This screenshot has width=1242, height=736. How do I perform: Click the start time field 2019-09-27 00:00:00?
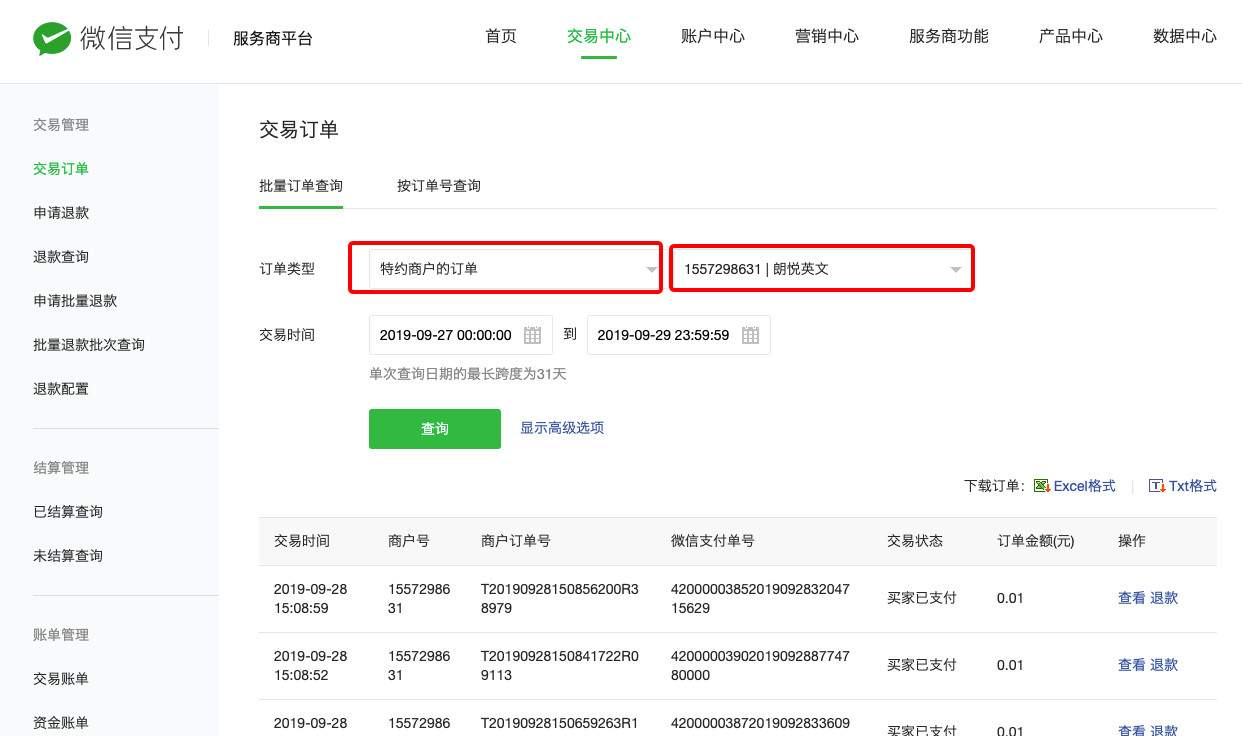tap(446, 335)
